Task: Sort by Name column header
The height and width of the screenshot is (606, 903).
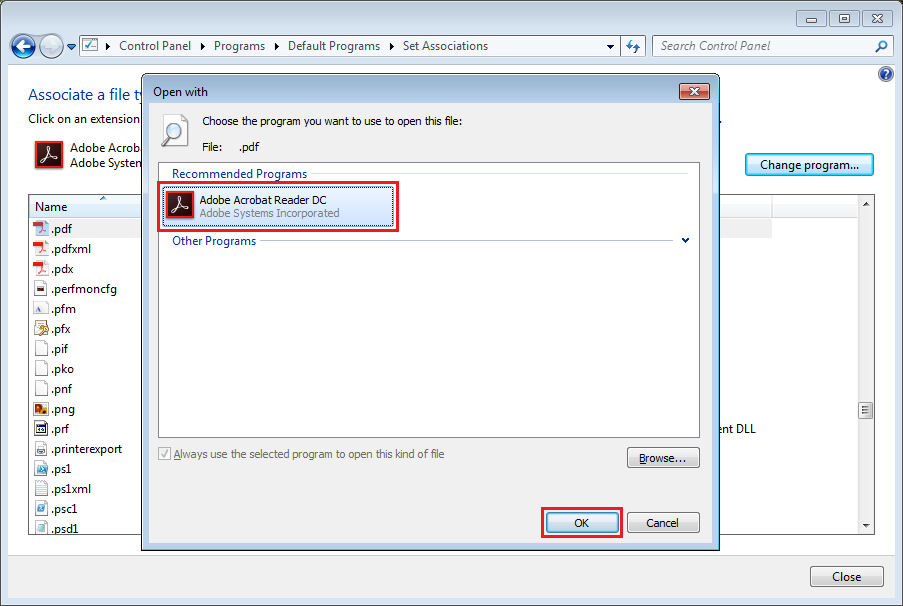Action: click(85, 207)
